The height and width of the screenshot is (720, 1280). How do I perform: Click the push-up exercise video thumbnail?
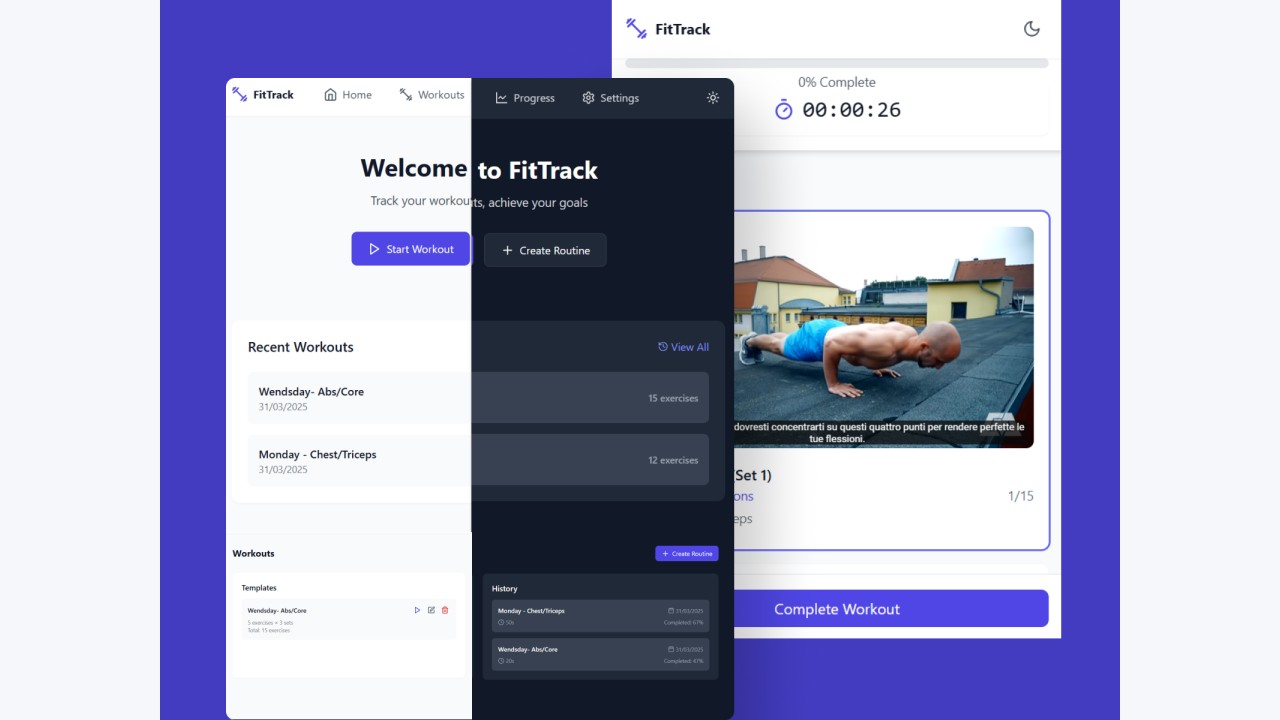(x=884, y=337)
